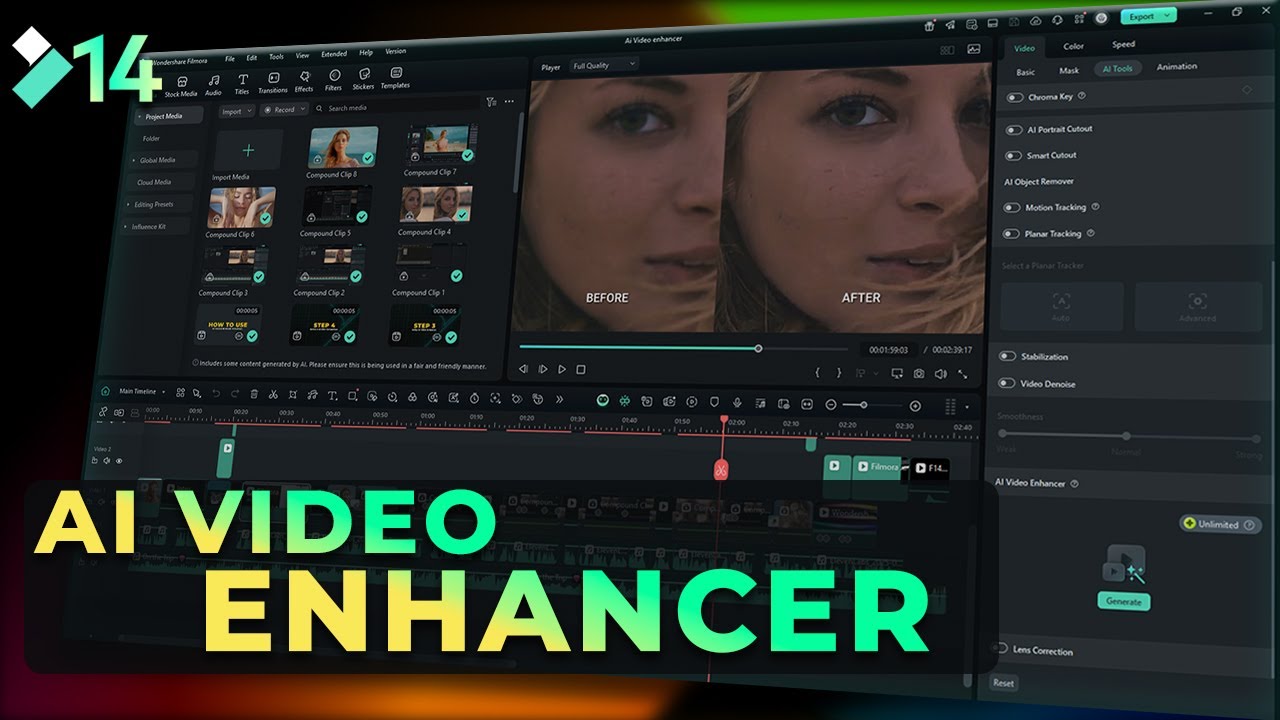Switch to the Color tab
The width and height of the screenshot is (1280, 720).
click(x=1073, y=46)
